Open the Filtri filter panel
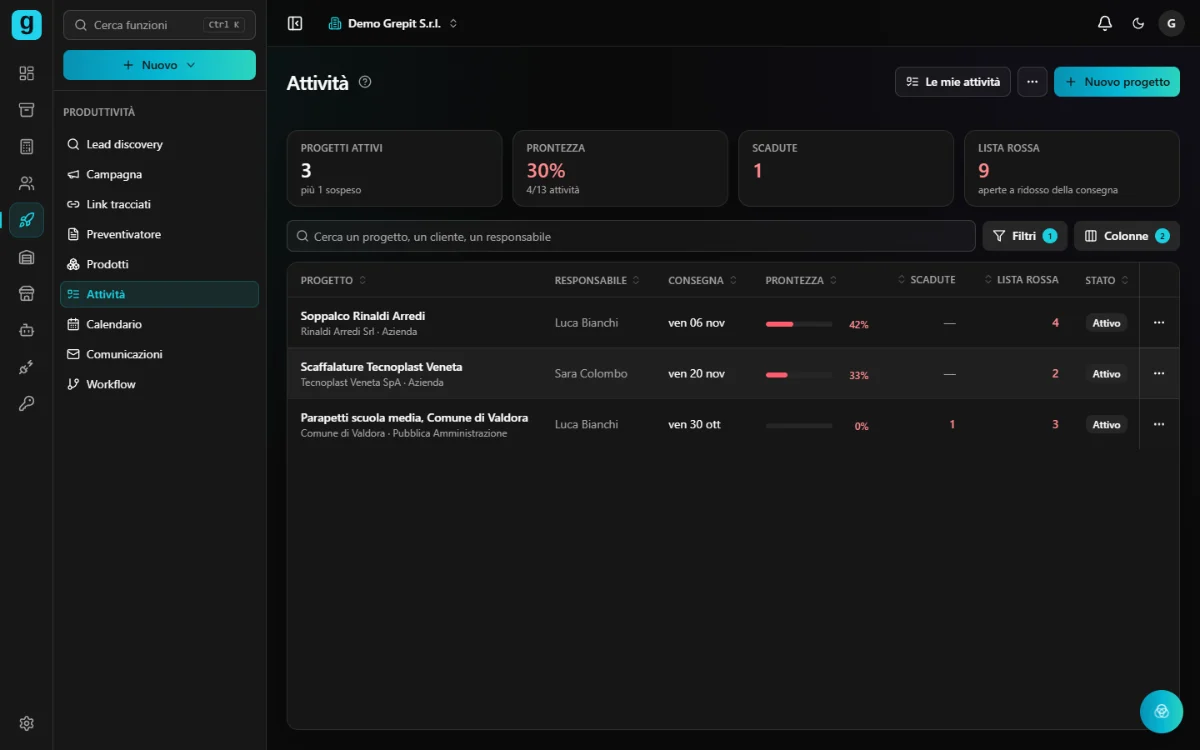 (1025, 236)
